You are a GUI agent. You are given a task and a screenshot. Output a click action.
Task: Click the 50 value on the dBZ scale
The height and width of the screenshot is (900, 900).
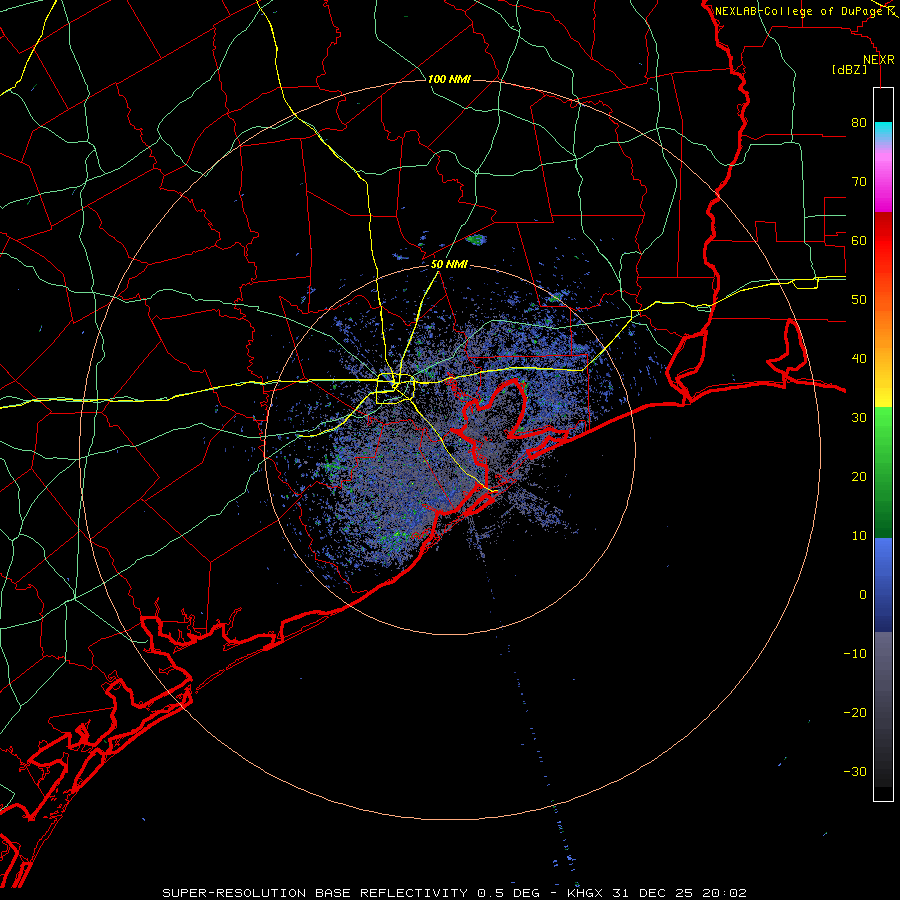(x=859, y=300)
